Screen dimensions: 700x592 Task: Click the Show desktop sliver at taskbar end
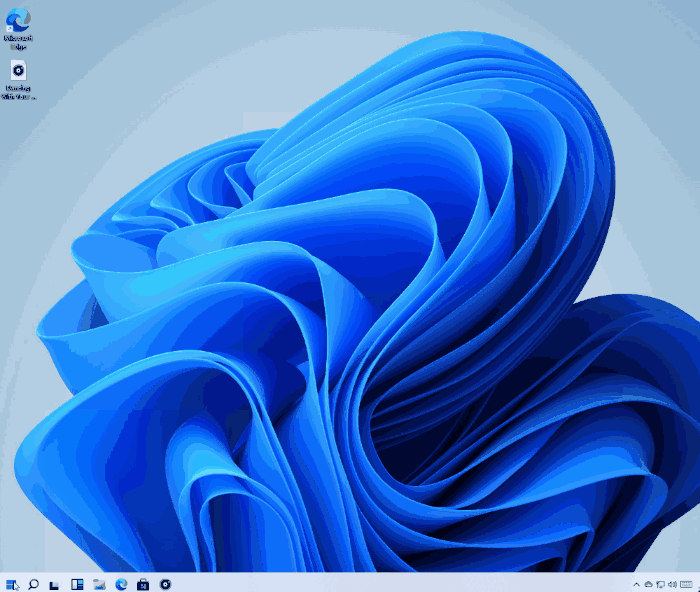[x=698, y=584]
